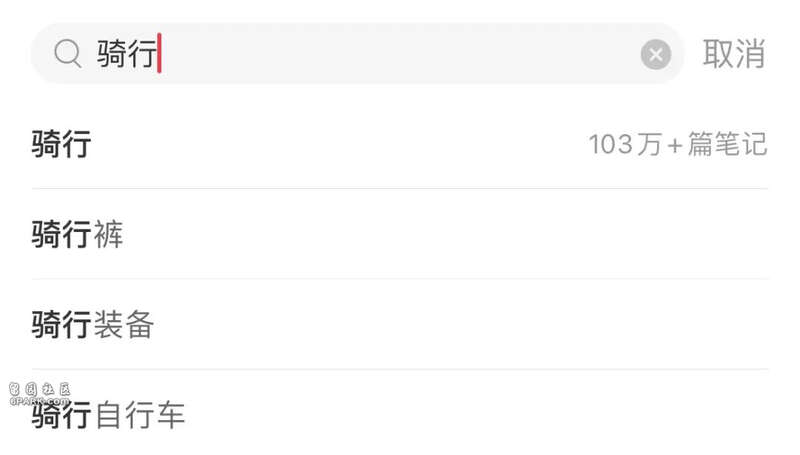Tap the 自行车 characters in the last suggestion
800x455 pixels.
click(x=139, y=415)
